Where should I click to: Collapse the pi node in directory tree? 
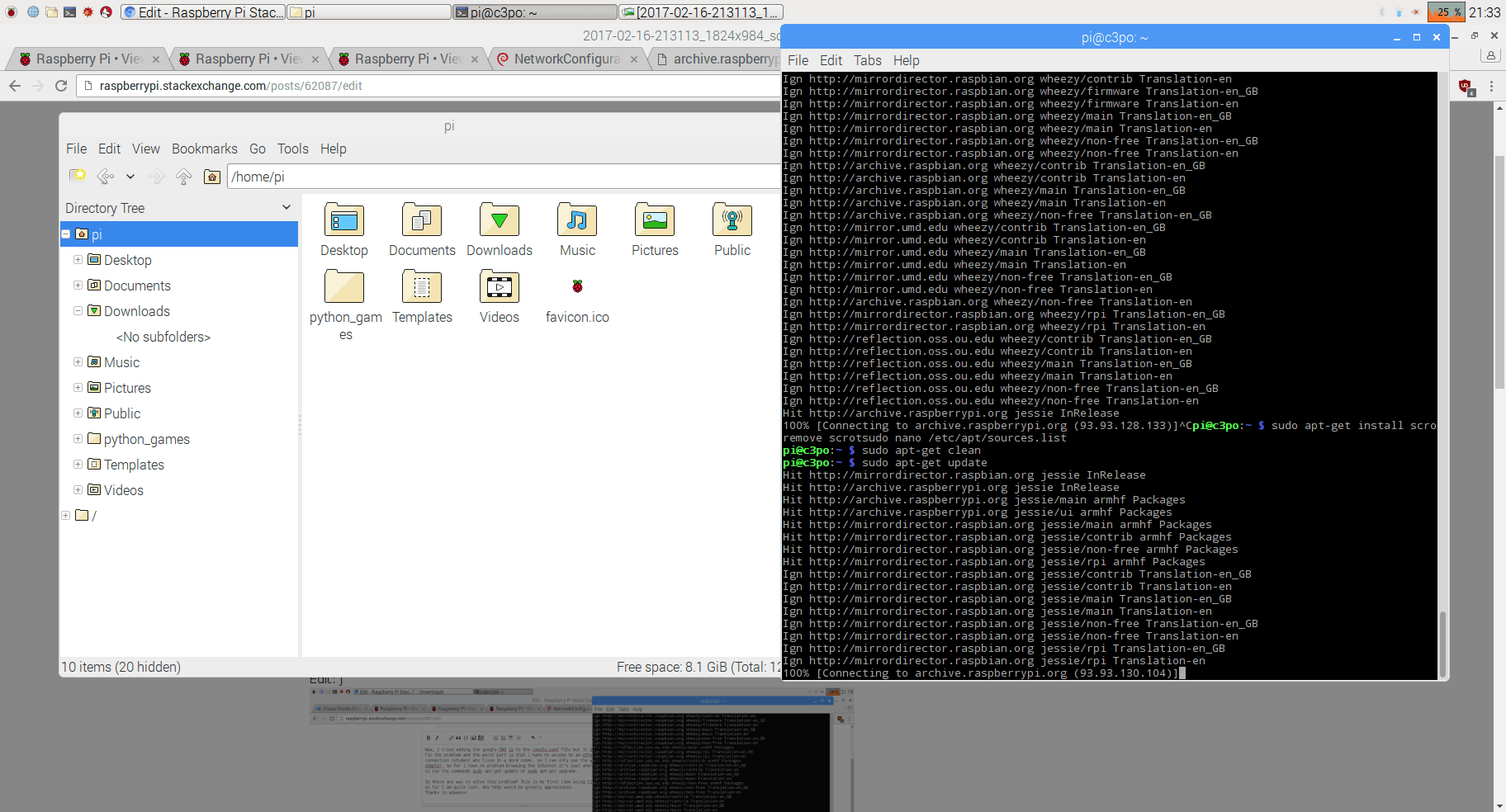pos(66,234)
